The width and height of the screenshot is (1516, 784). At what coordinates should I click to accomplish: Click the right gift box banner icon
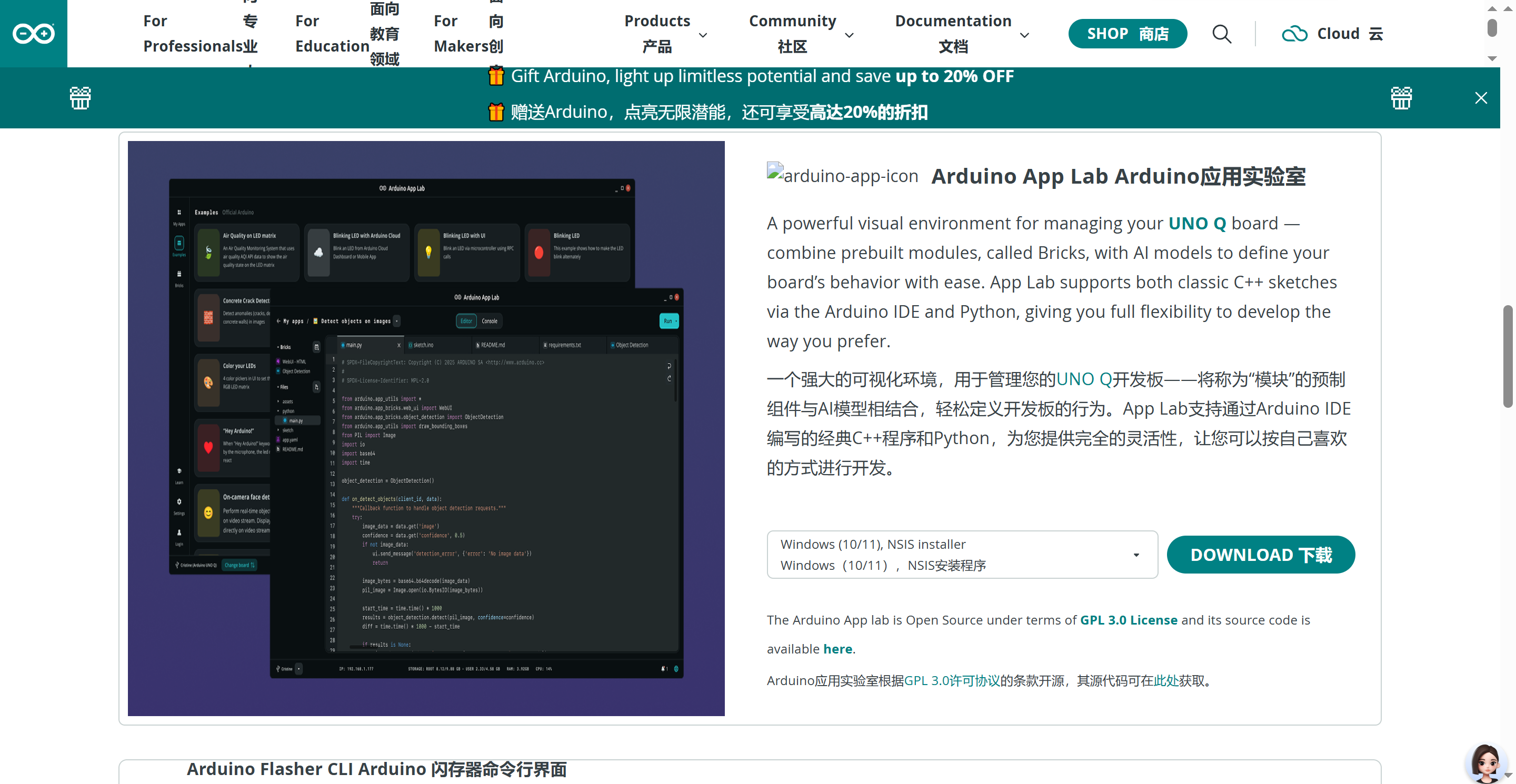click(1401, 98)
